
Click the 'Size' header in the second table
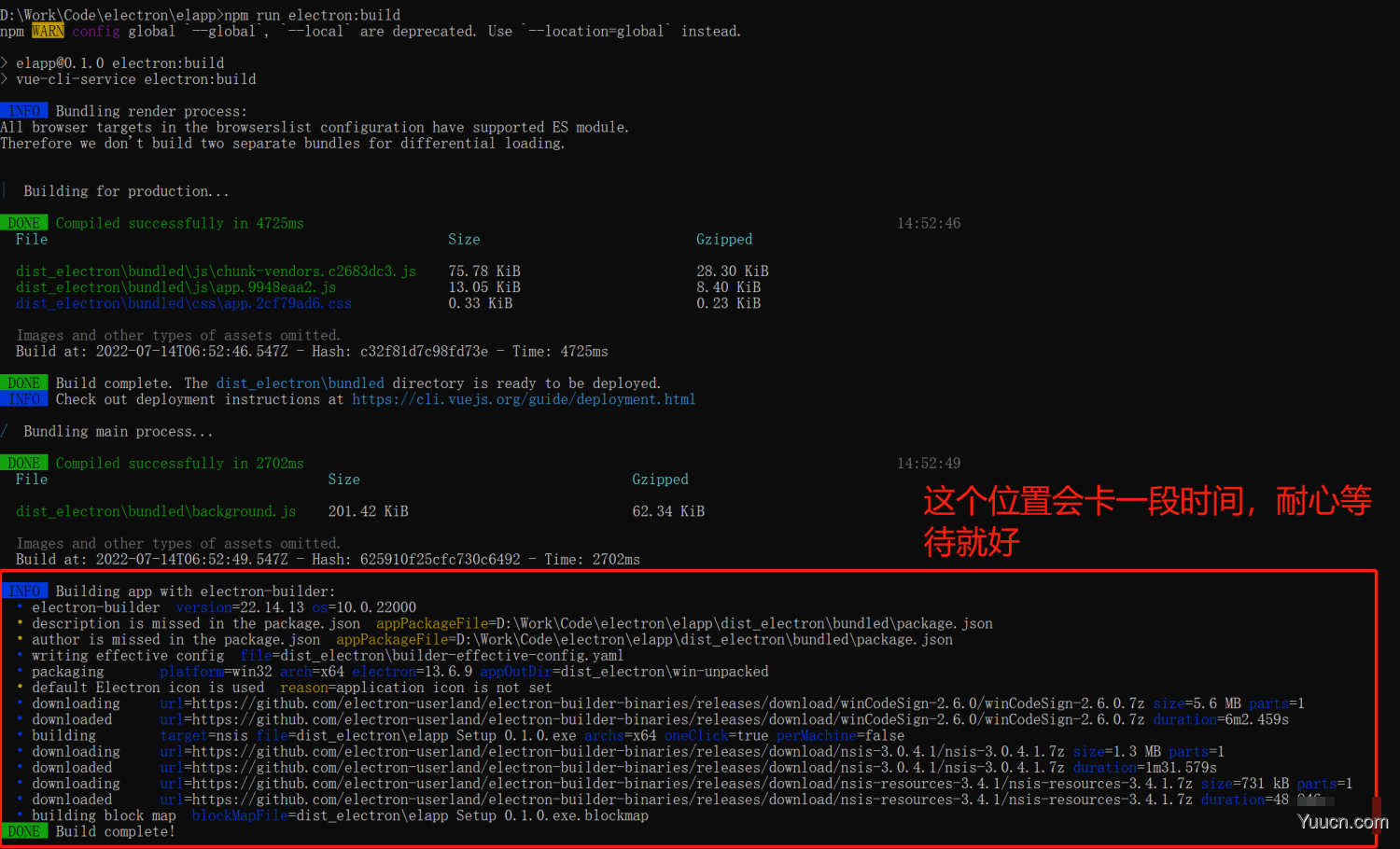tap(344, 480)
